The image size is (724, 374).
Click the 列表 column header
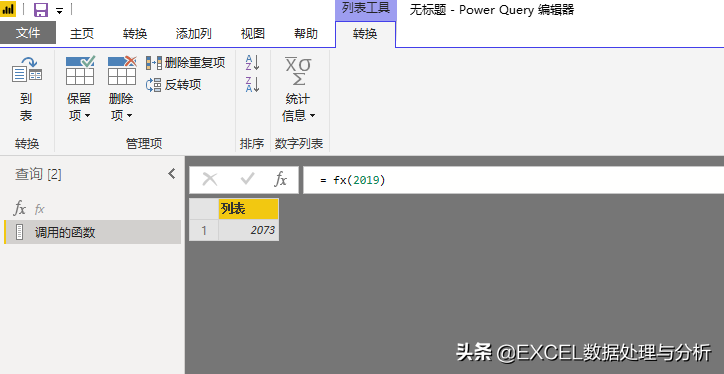pyautogui.click(x=248, y=209)
